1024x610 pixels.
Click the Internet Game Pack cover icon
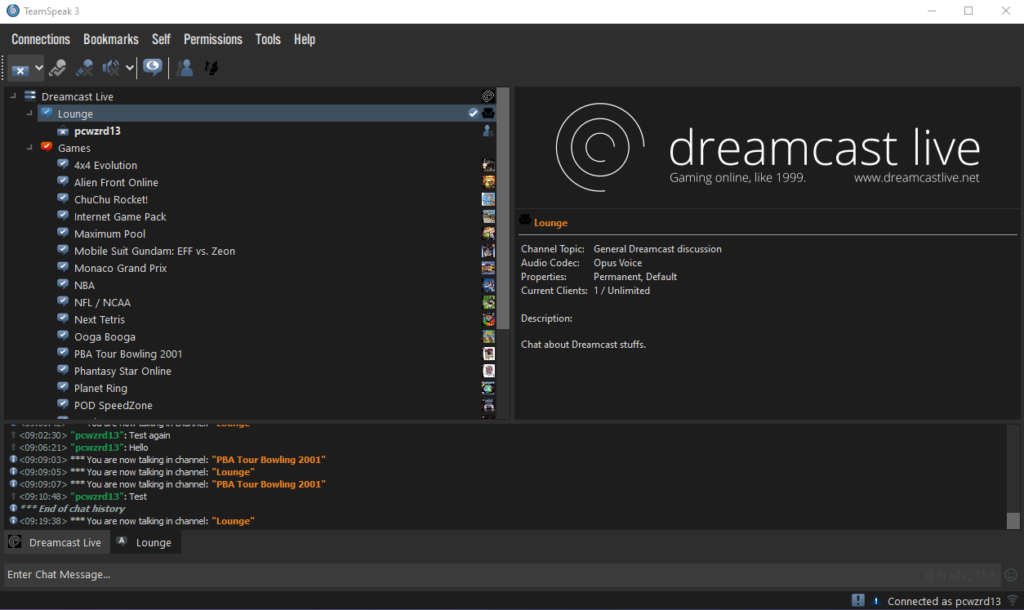(x=488, y=216)
